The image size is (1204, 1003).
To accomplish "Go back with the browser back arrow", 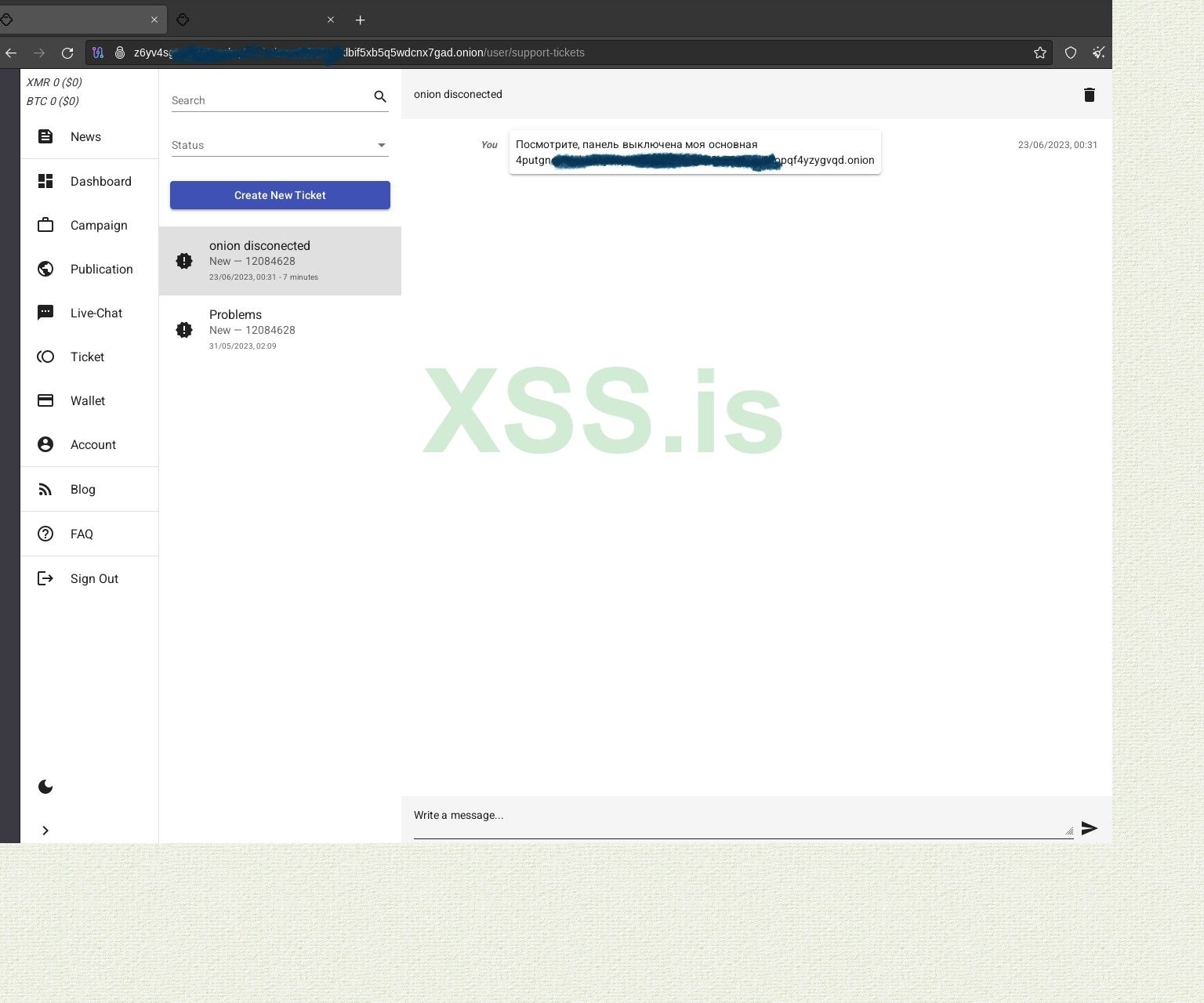I will [x=11, y=53].
